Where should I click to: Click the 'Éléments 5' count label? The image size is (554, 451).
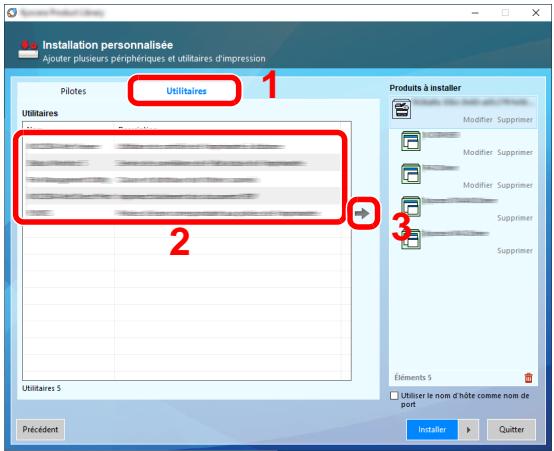(x=413, y=377)
